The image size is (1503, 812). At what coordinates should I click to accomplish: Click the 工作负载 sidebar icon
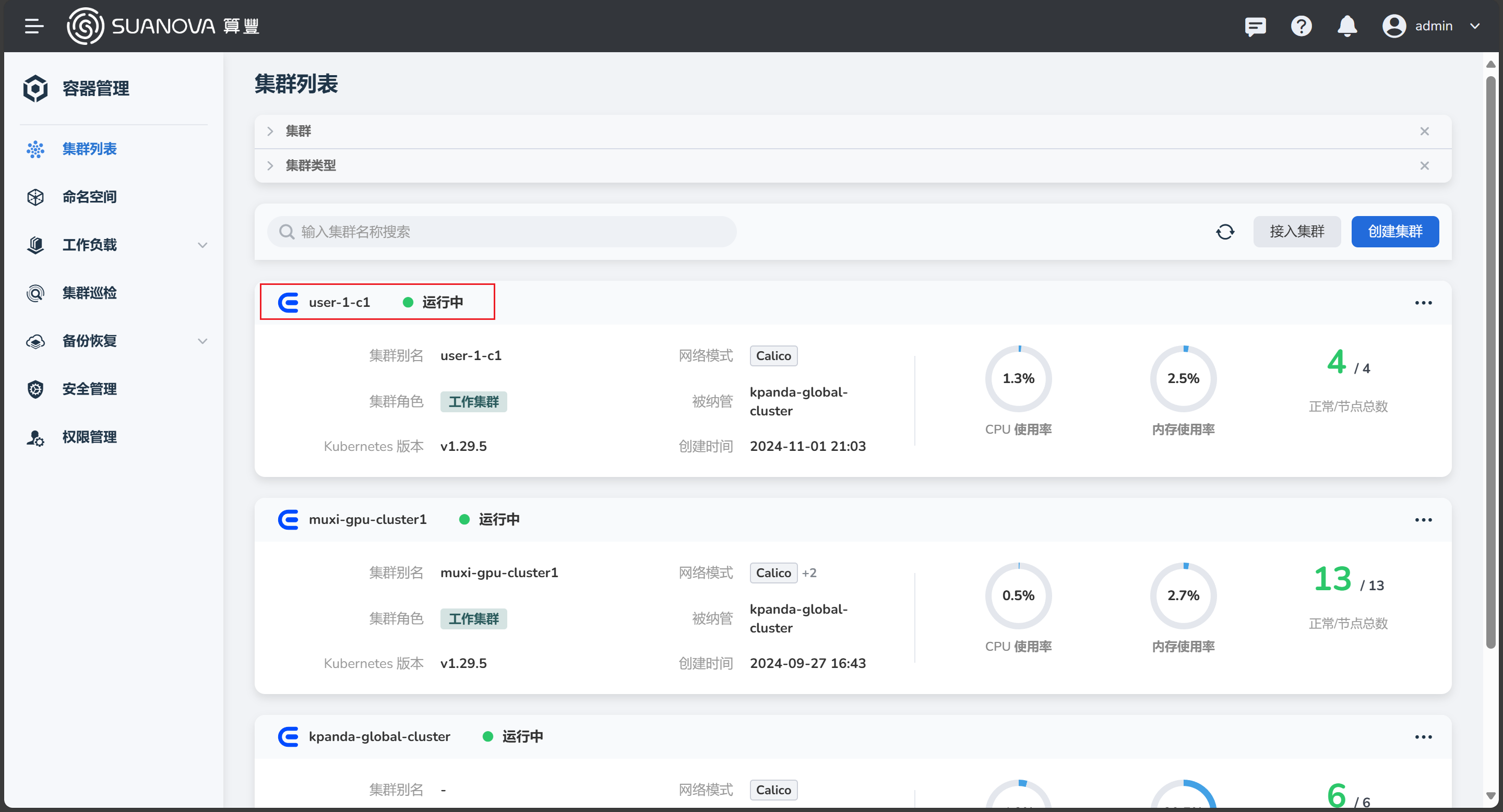(x=35, y=245)
